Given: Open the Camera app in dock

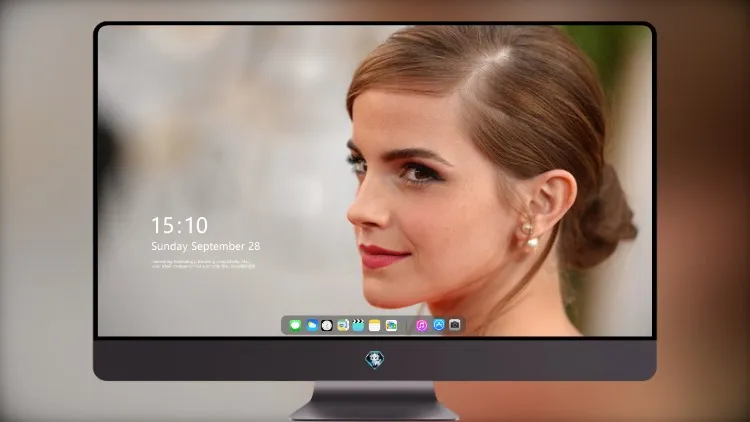Looking at the screenshot, I should pos(455,325).
